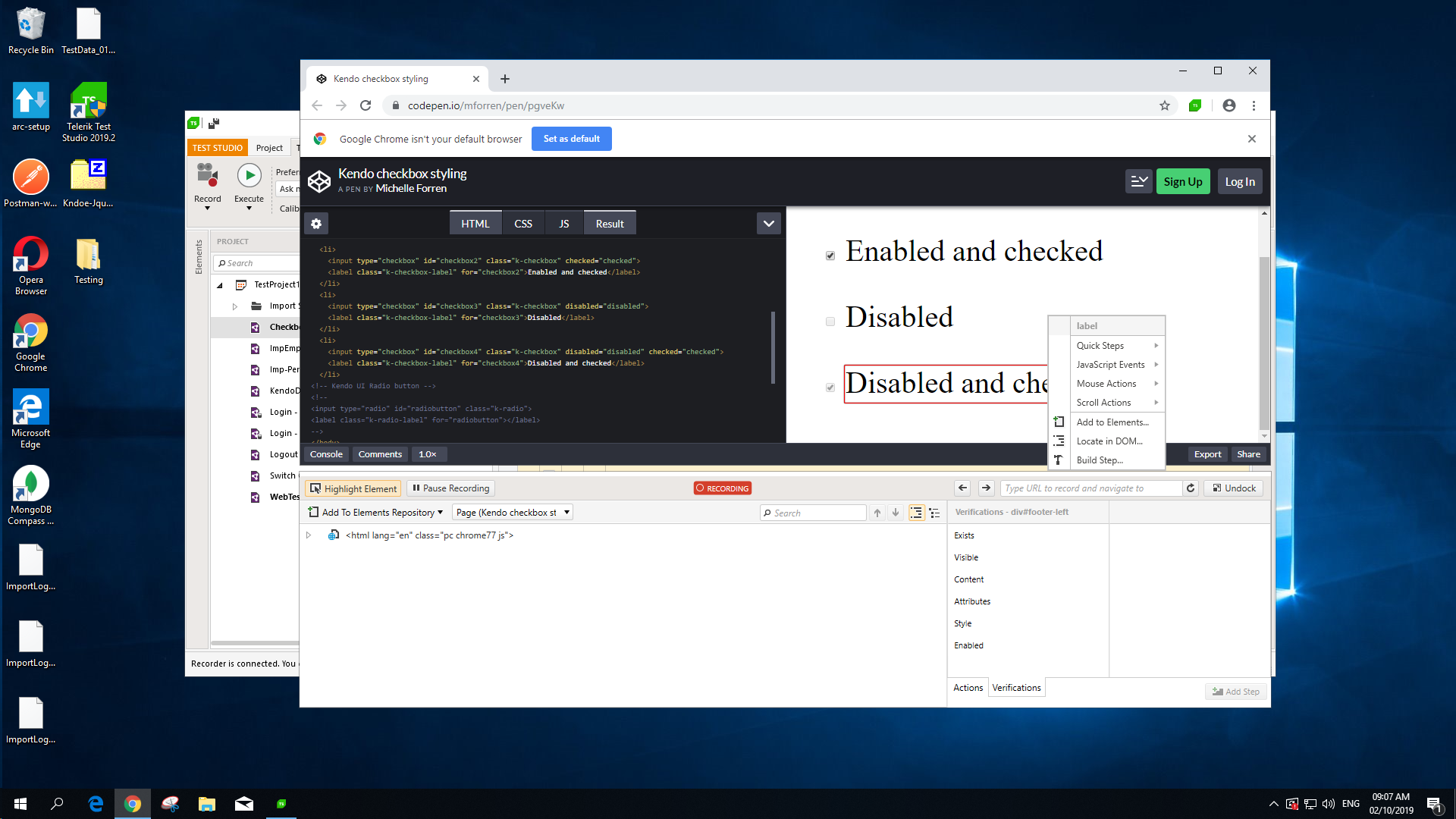Expand the html node in DOM tree

point(309,535)
